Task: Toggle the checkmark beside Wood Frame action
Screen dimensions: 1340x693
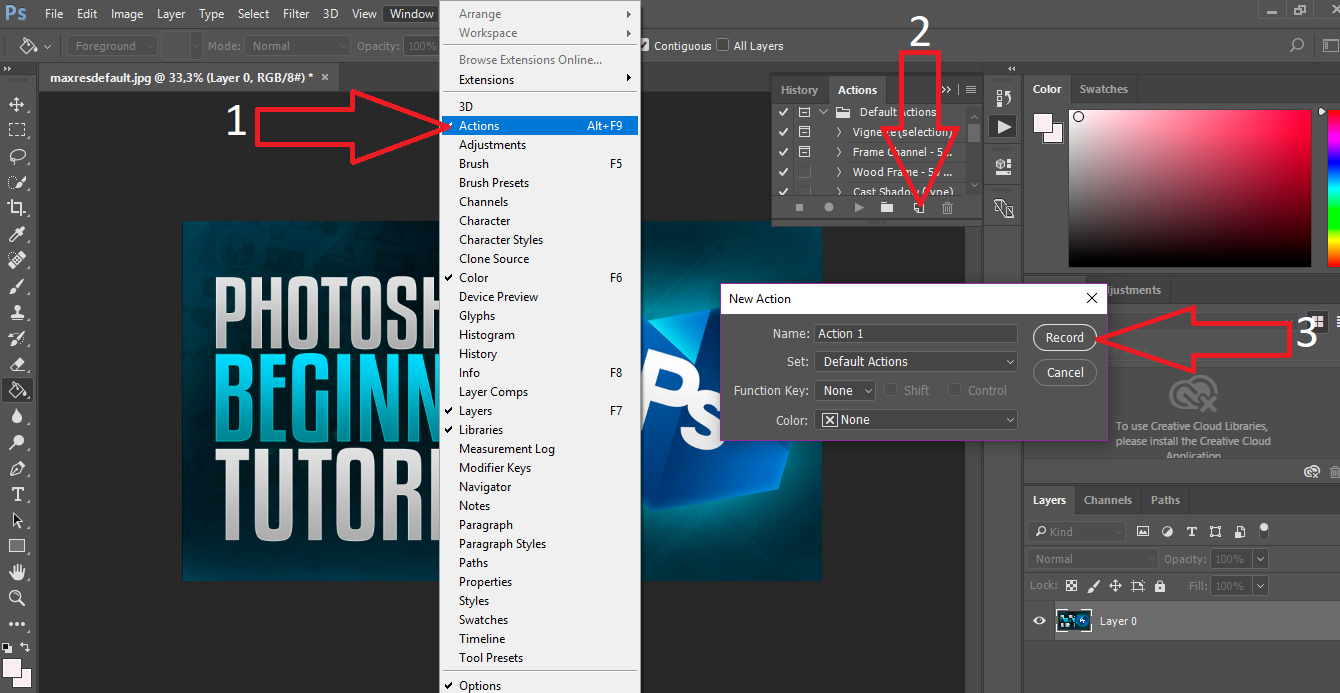Action: [x=784, y=172]
